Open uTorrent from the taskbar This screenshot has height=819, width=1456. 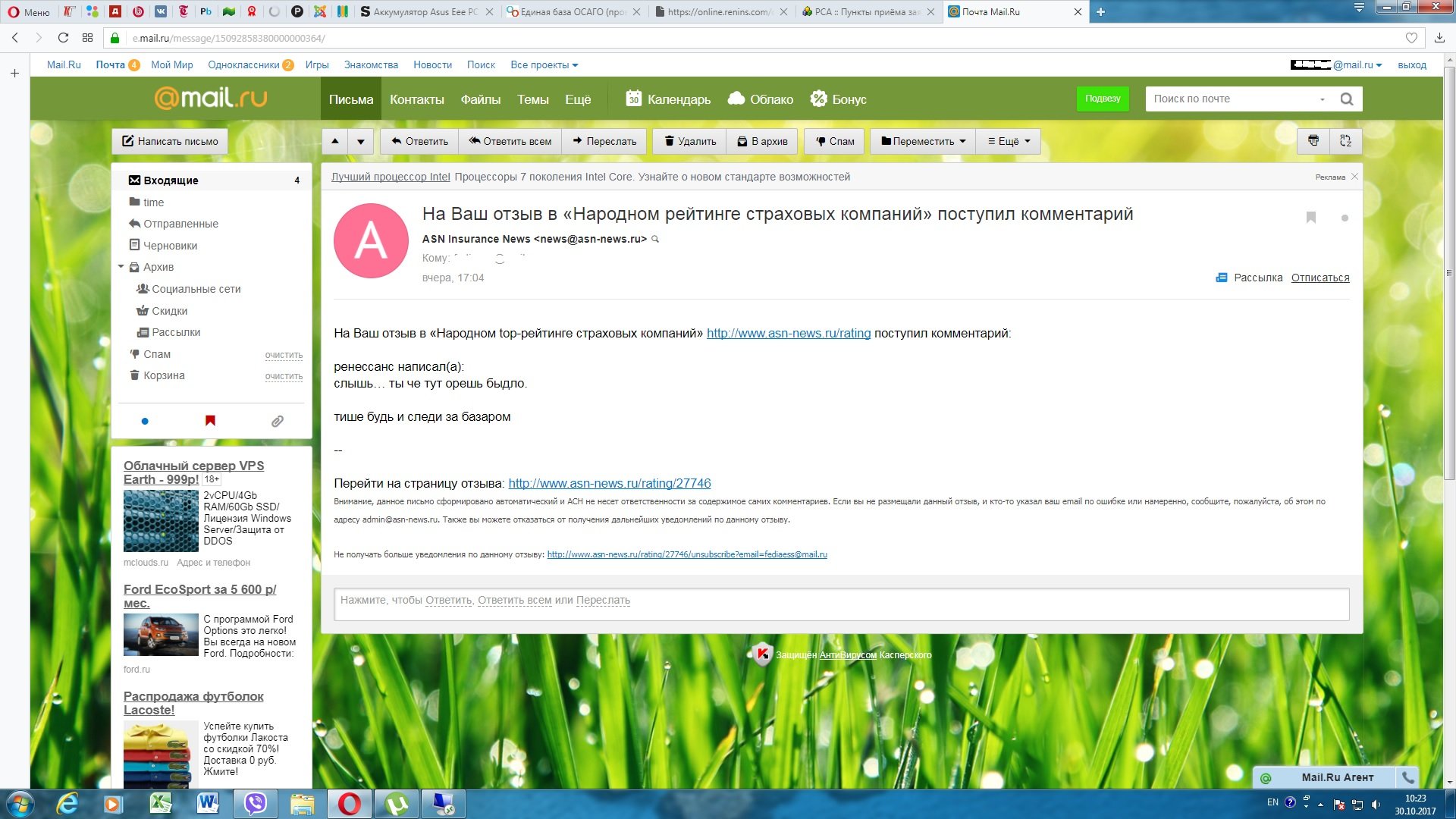tap(397, 803)
